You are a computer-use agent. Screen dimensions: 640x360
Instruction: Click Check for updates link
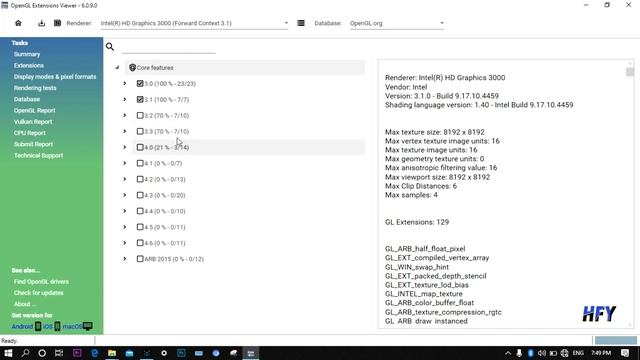coord(38,293)
